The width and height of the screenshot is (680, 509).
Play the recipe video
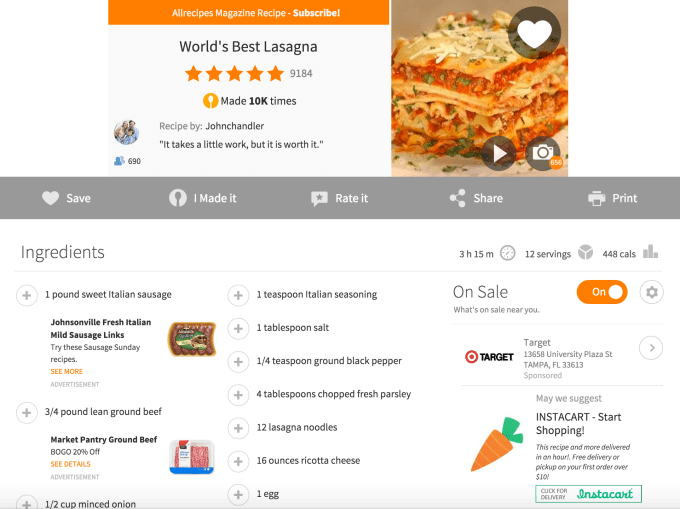[x=499, y=153]
